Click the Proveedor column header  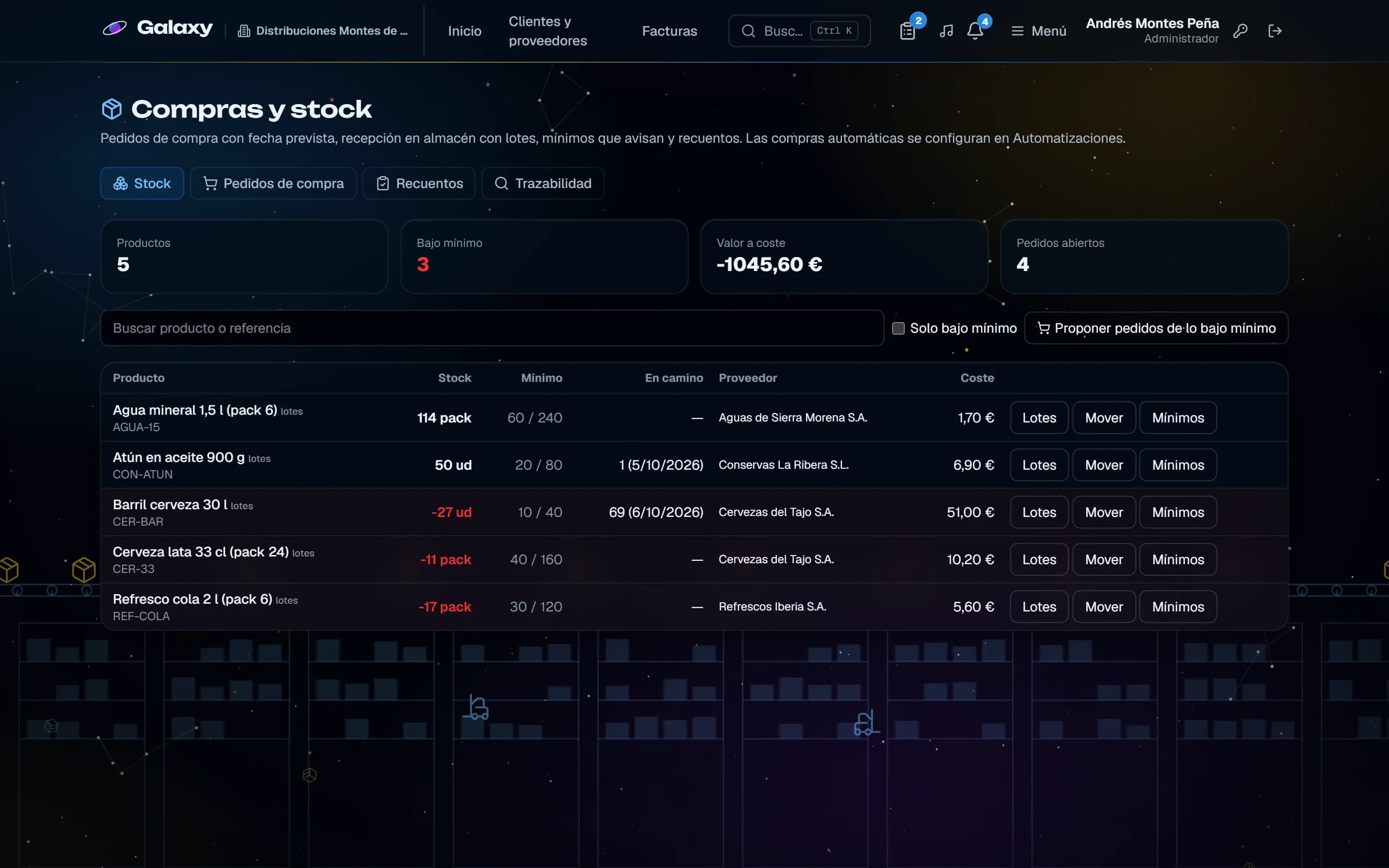(x=747, y=378)
